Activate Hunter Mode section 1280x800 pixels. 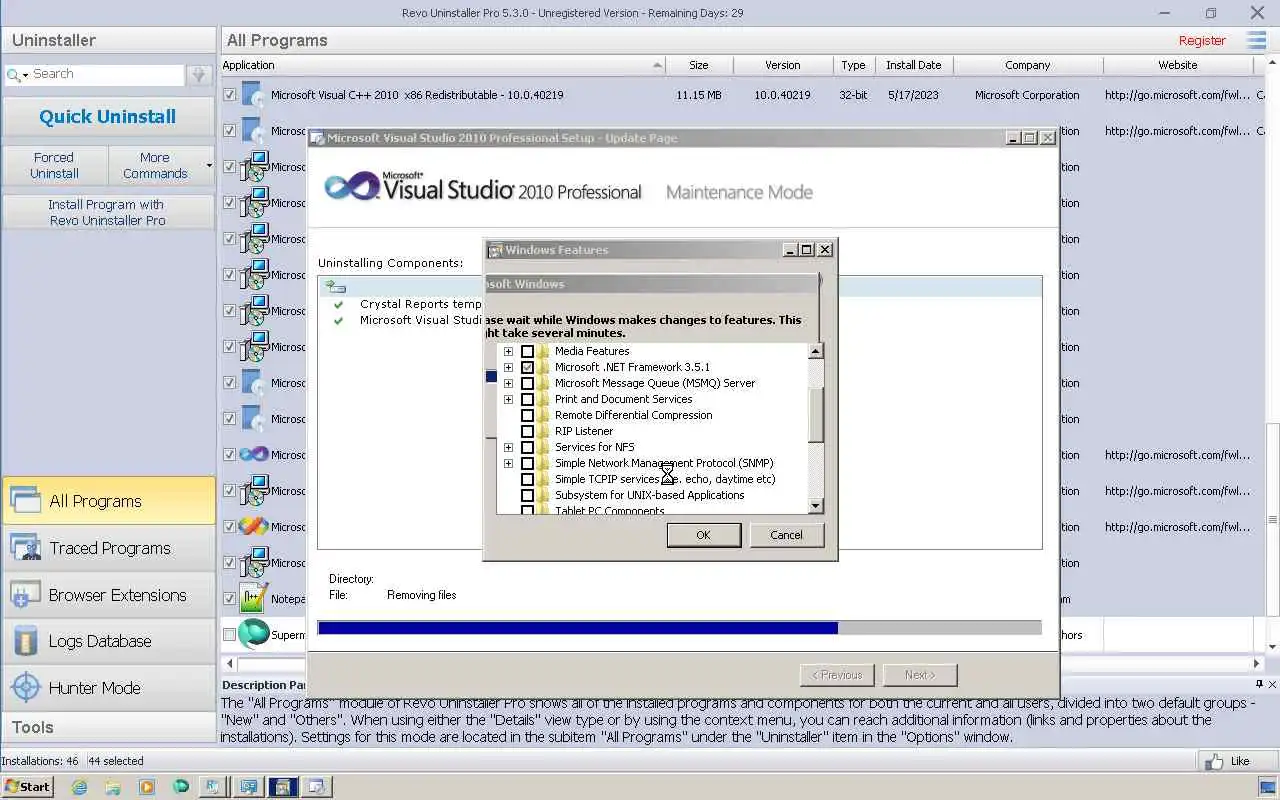(108, 688)
